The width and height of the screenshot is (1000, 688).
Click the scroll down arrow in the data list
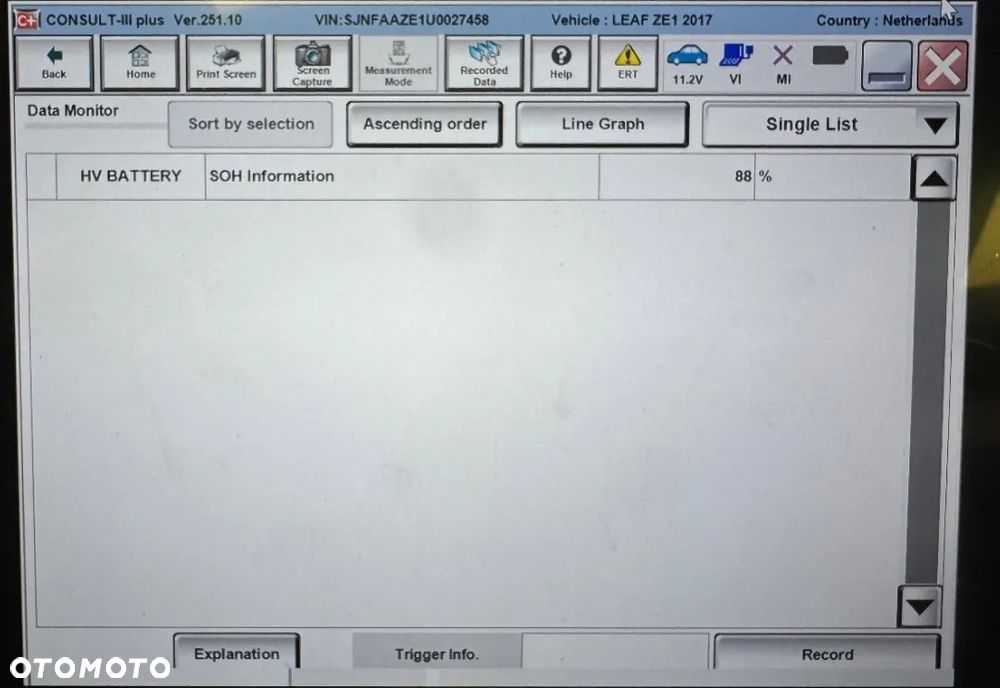pos(920,606)
